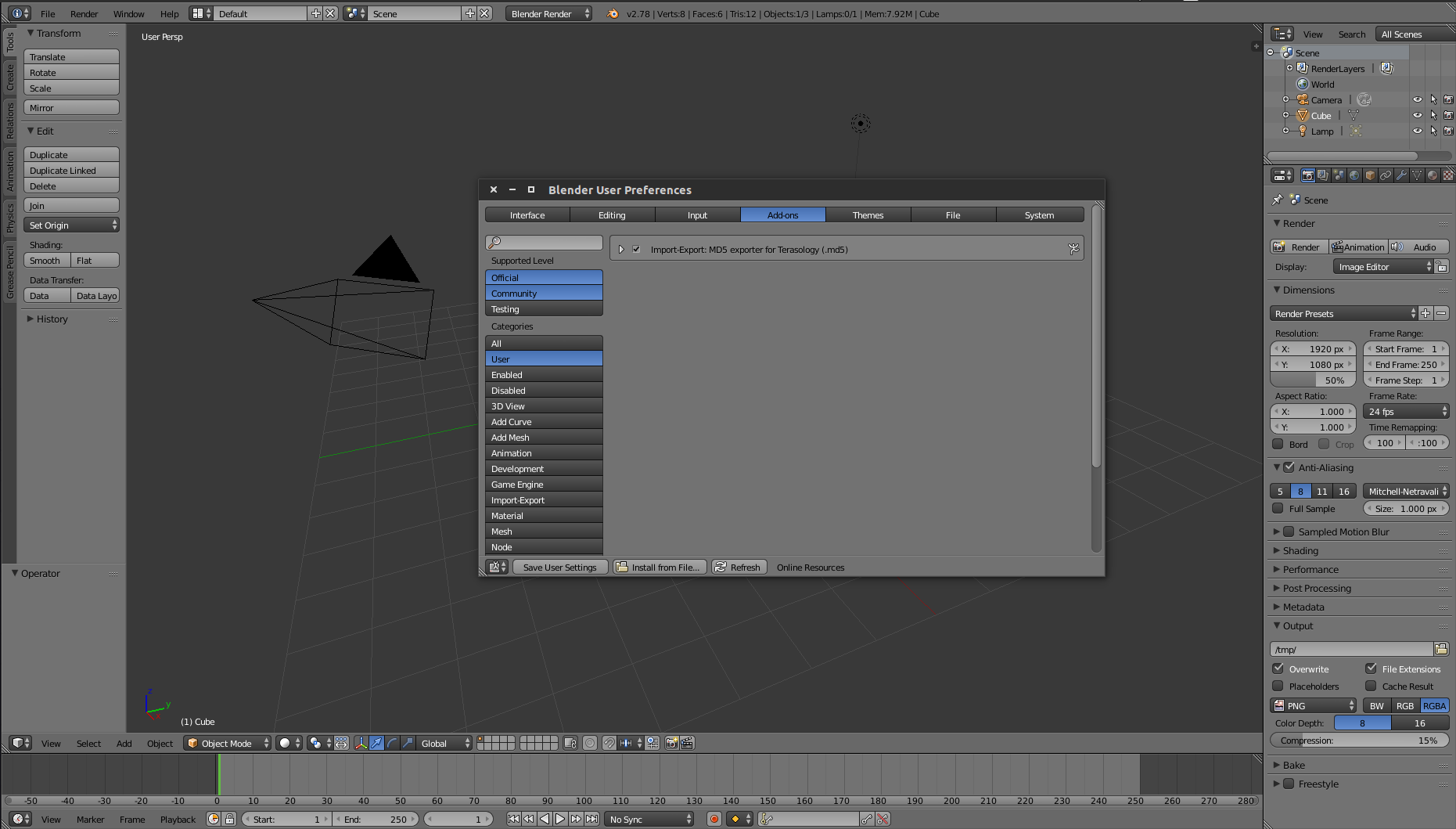Open the Mesh Data properties tab (triangle icon)
The image size is (1456, 829).
1417,175
